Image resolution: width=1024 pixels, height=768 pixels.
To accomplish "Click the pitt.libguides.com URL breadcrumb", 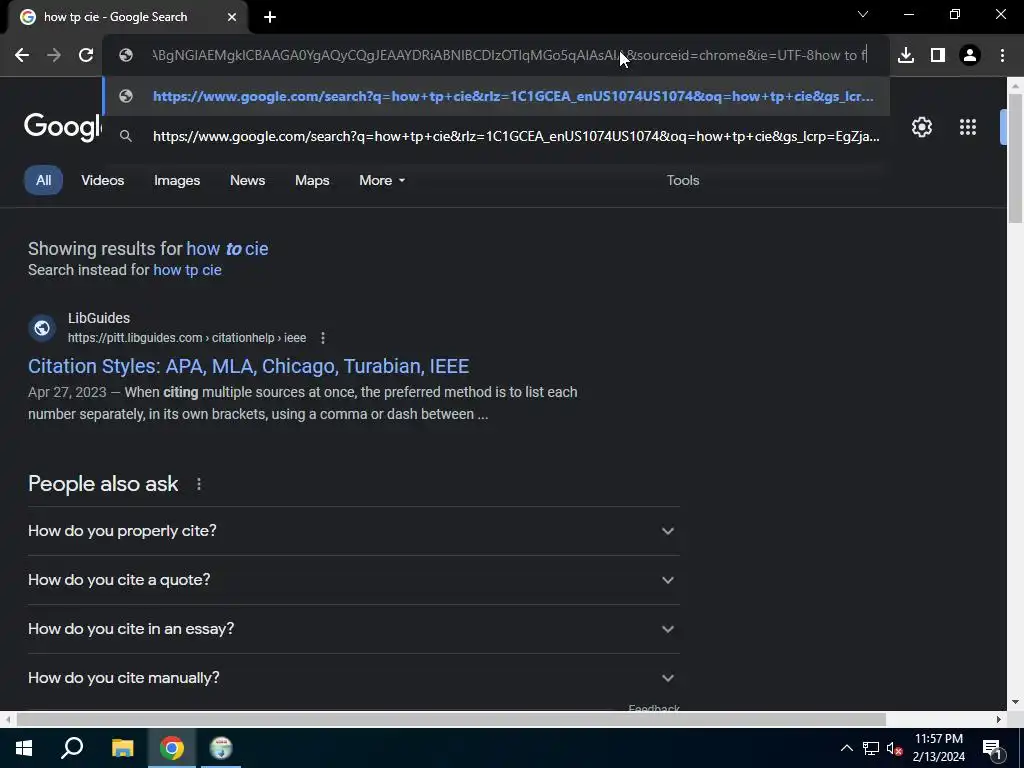I will coord(187,338).
